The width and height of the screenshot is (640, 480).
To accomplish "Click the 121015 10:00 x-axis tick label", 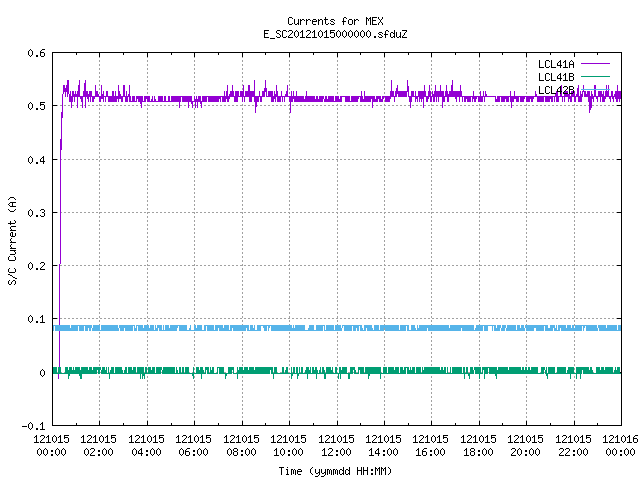I will (288, 446).
